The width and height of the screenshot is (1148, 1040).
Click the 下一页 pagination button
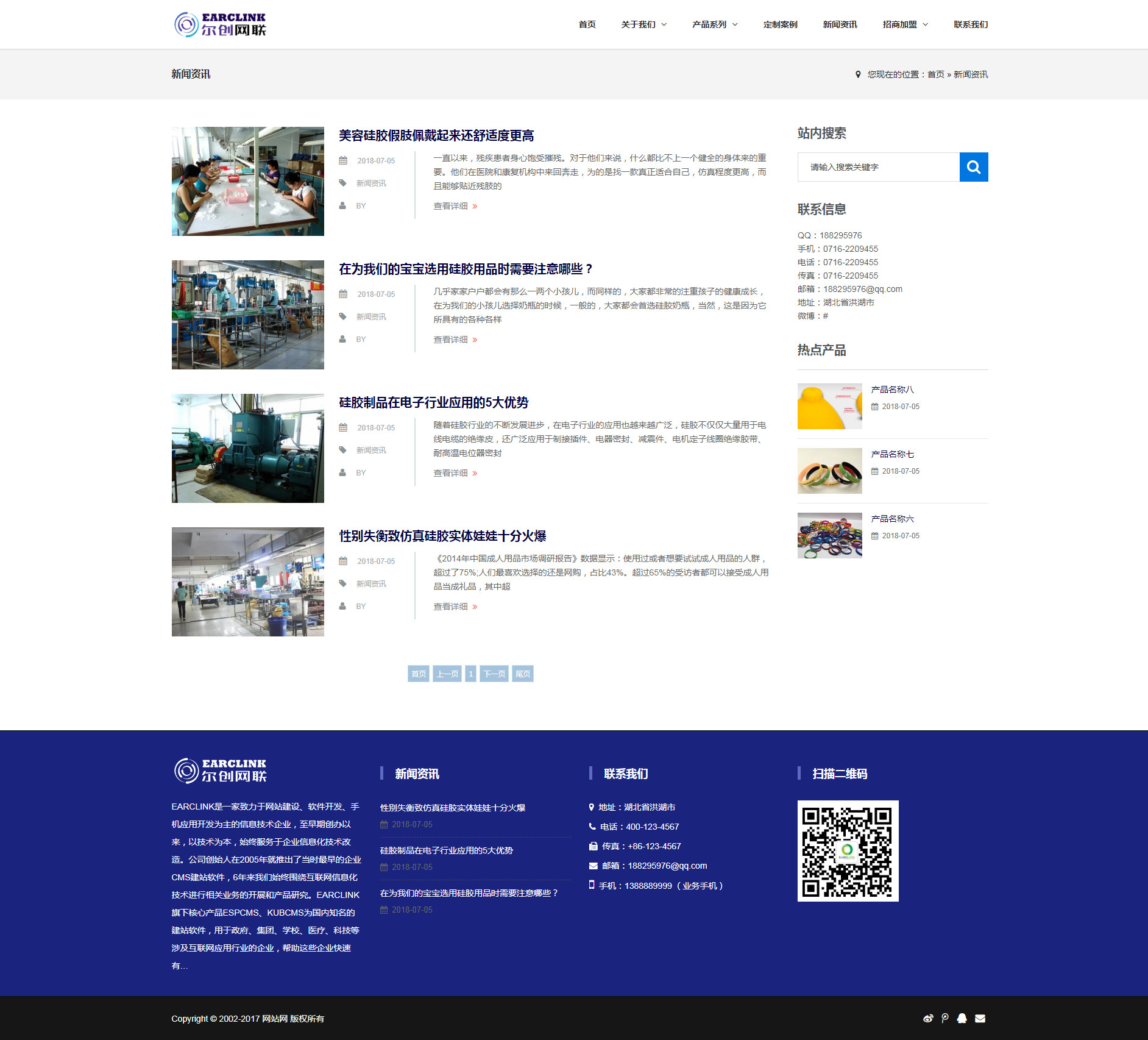click(x=494, y=674)
